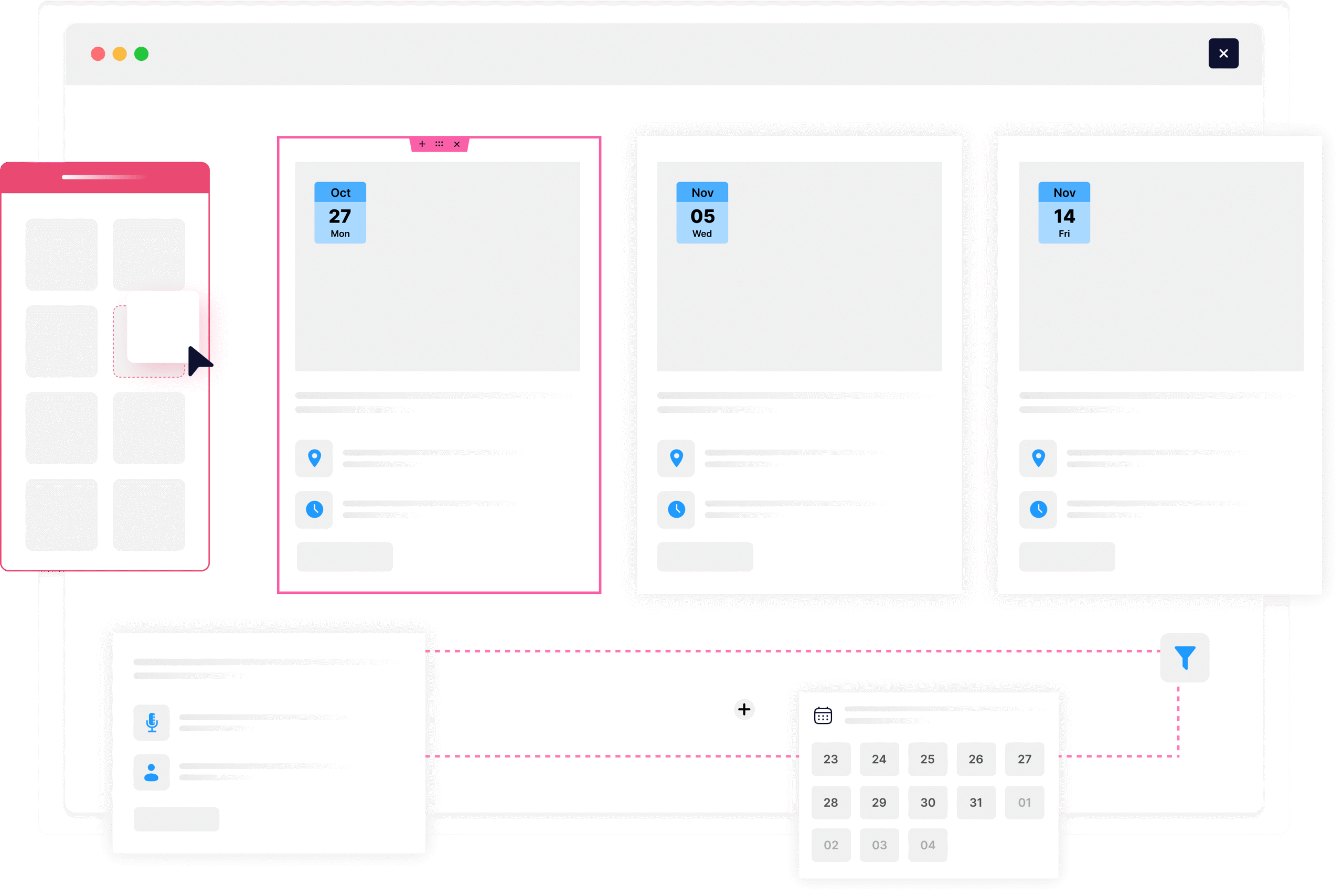
Task: Click the Nov 05 Wed date badge
Action: 702,212
